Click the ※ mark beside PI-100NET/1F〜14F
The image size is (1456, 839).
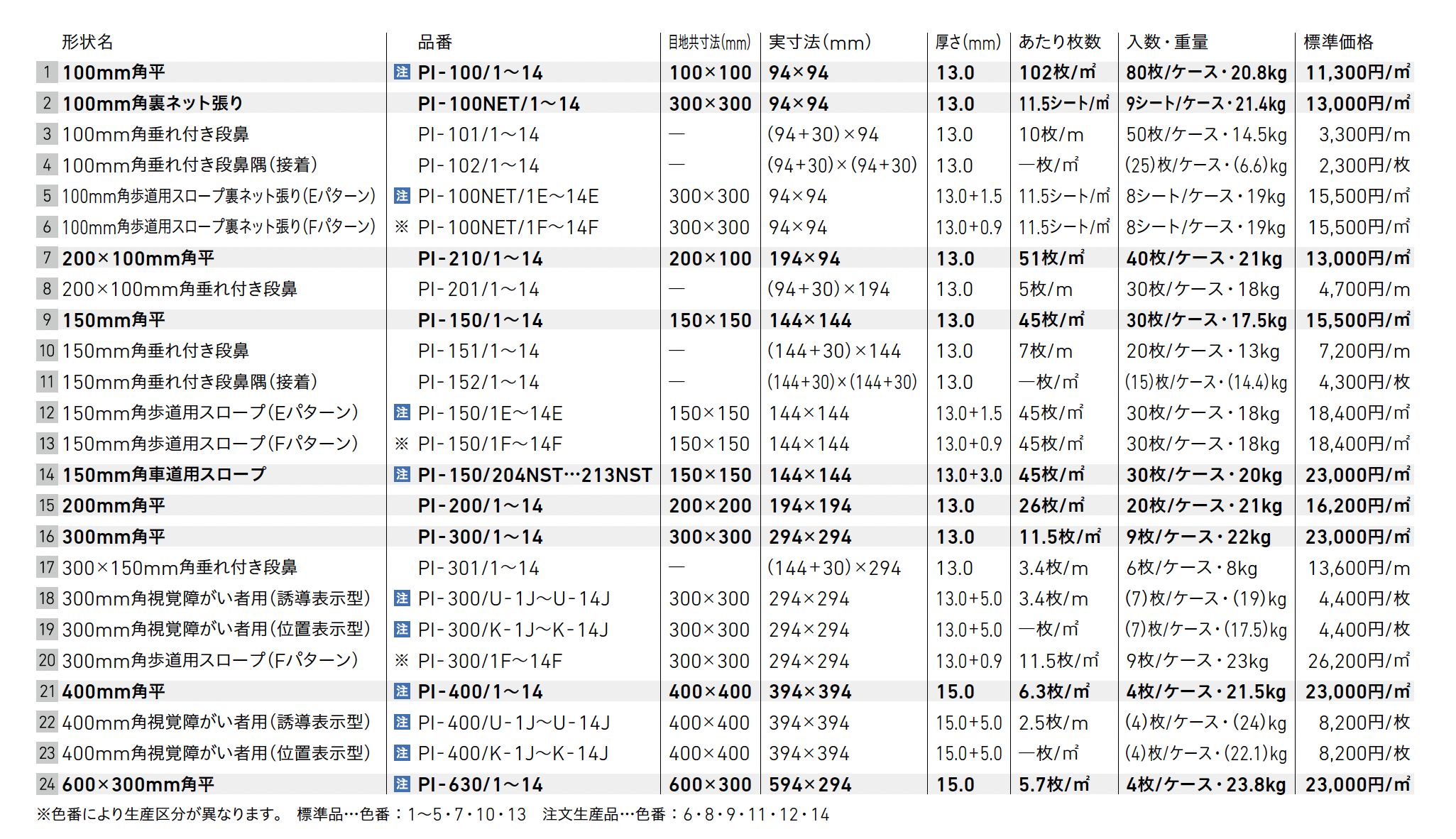coord(402,227)
